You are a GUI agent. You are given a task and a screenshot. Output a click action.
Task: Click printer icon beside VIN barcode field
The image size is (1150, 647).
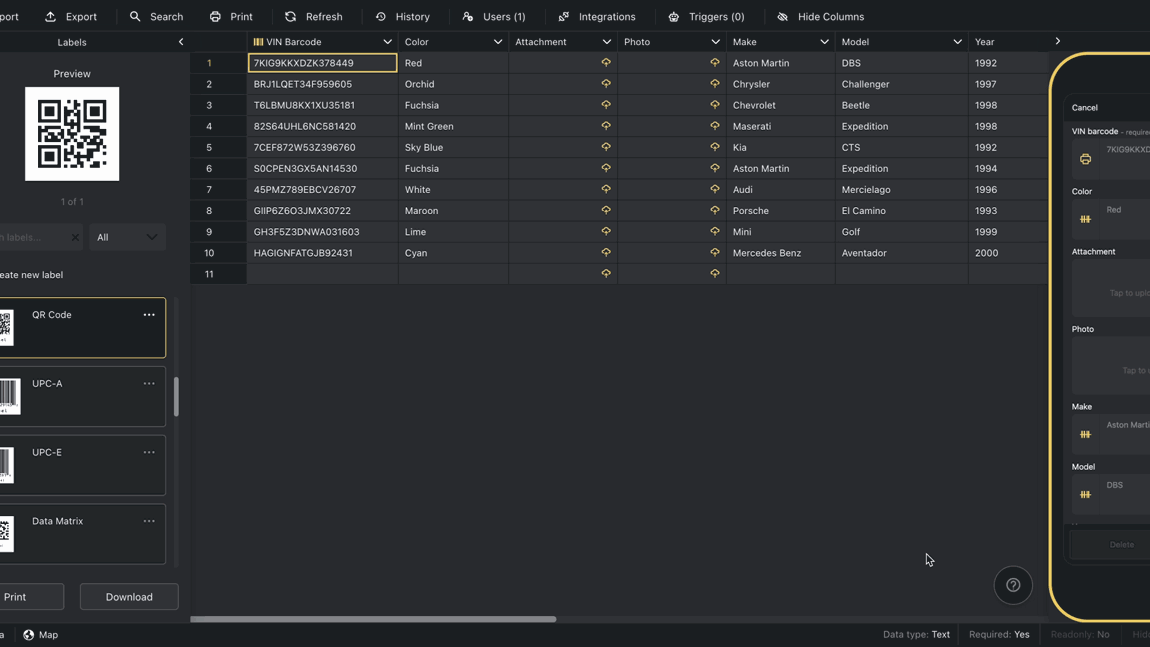(1085, 159)
